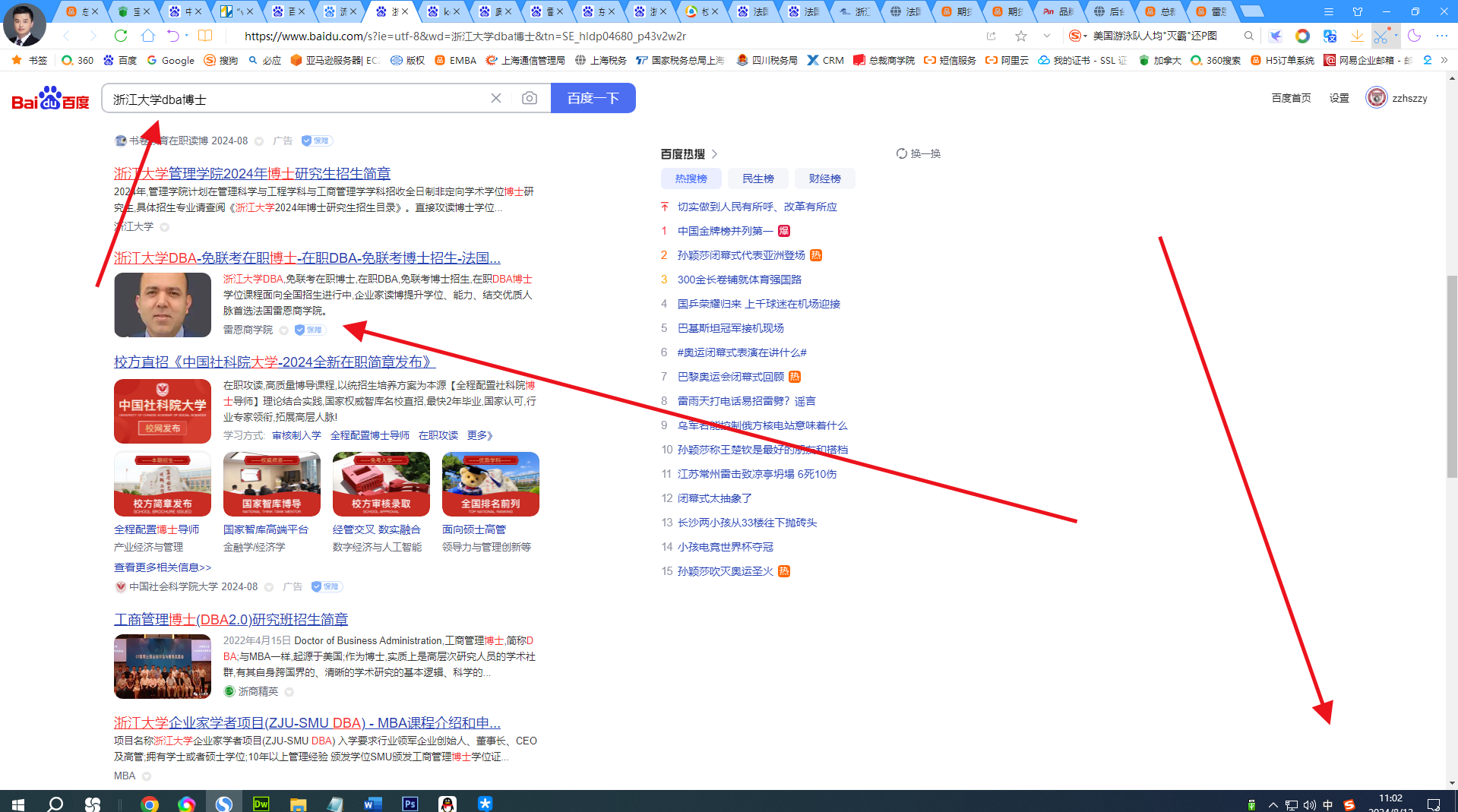
Task: Click the 百度一下 search button
Action: point(593,97)
